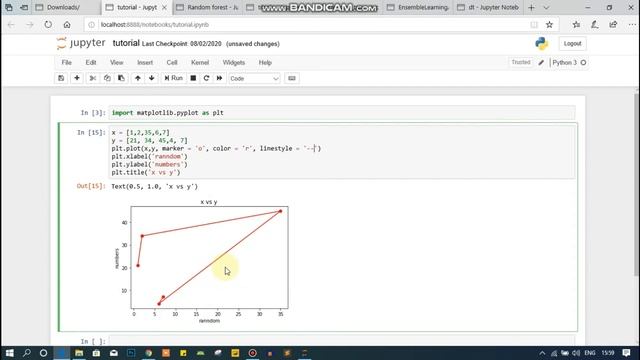Image resolution: width=640 pixels, height=360 pixels.
Task: Click the Trusted notebook indicator
Action: (x=521, y=62)
